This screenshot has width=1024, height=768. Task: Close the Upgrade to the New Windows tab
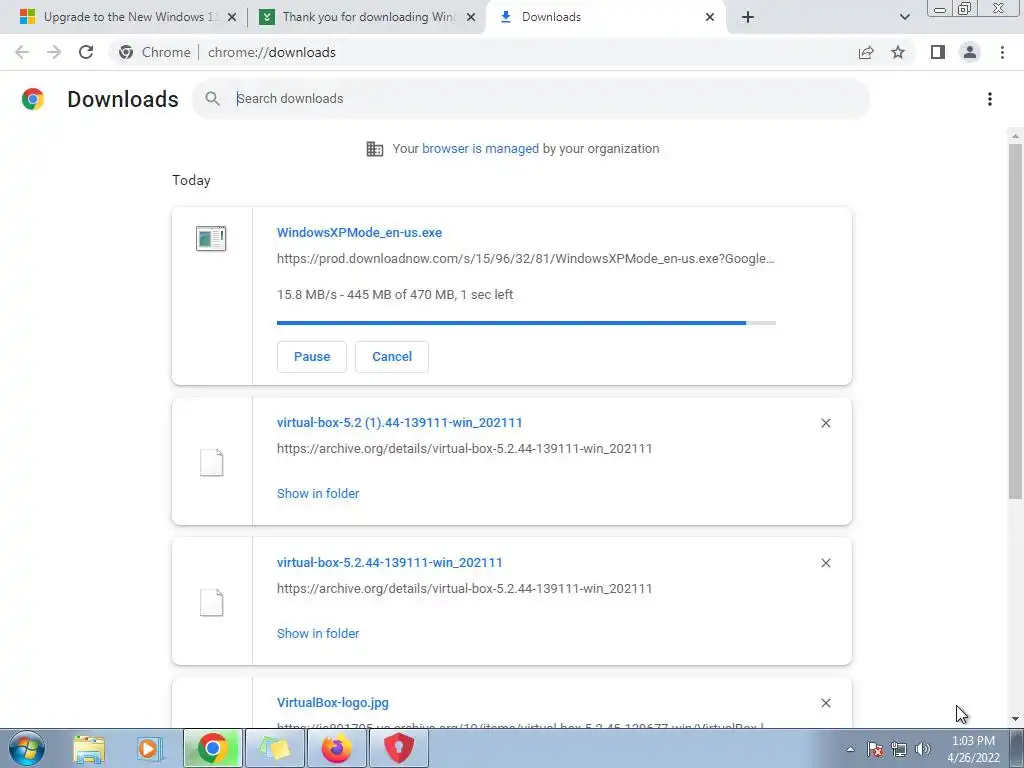232,17
